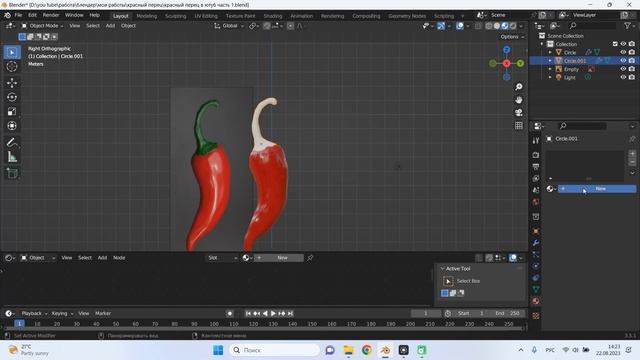640x360 pixels.
Task: Open the Texture properties checker tab
Action: 536,316
